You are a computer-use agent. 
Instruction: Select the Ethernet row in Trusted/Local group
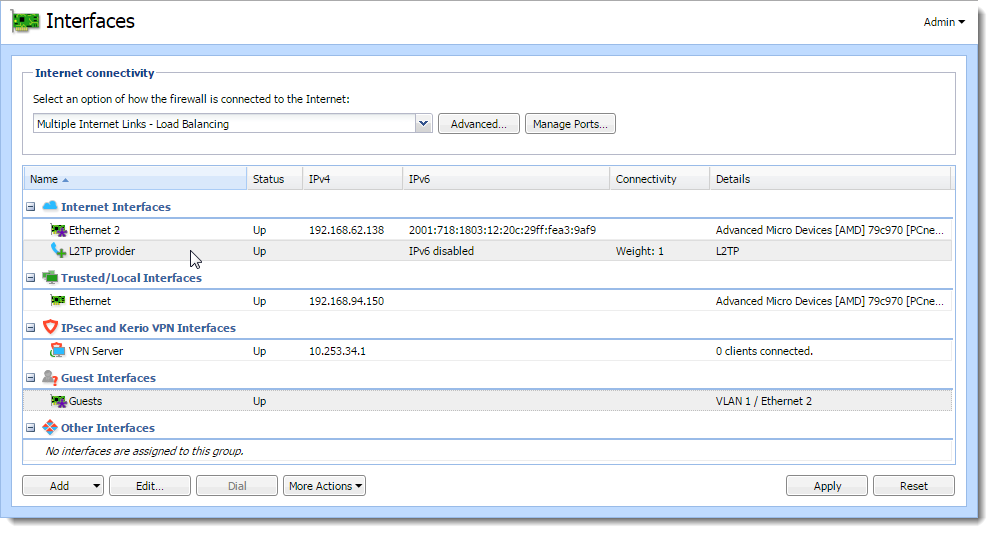pyautogui.click(x=90, y=301)
